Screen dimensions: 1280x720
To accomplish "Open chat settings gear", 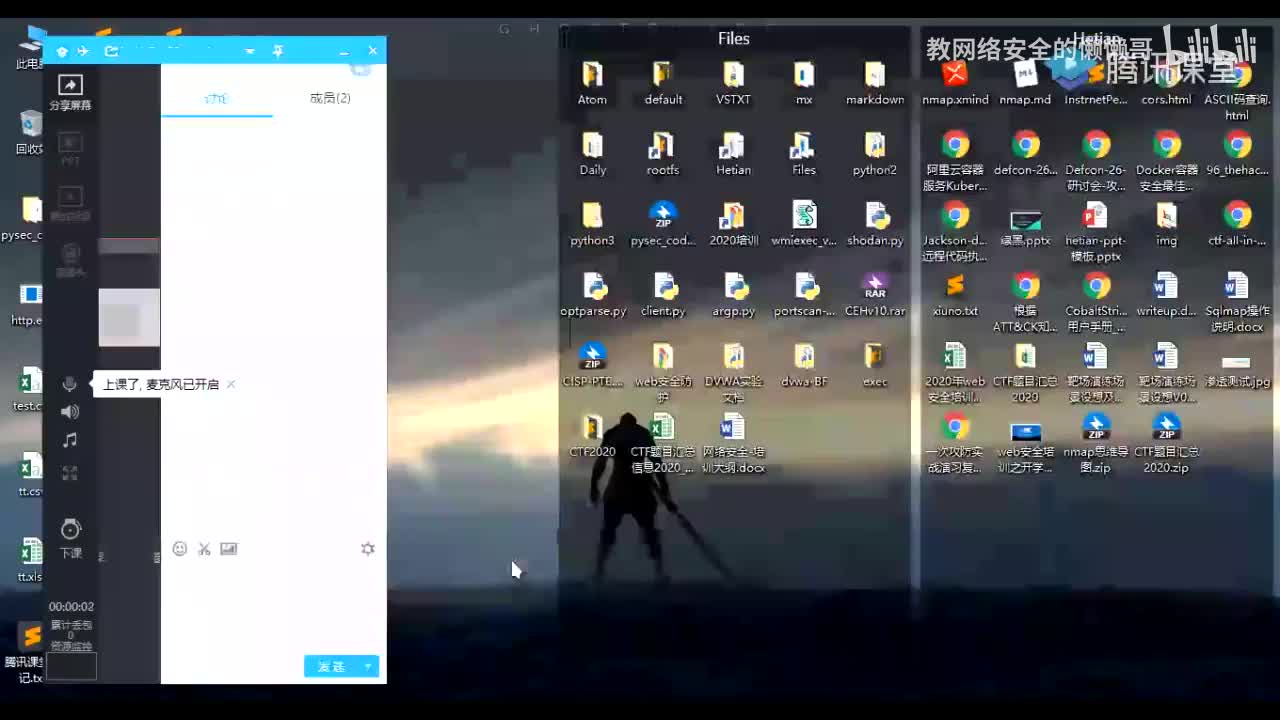I will pyautogui.click(x=368, y=549).
